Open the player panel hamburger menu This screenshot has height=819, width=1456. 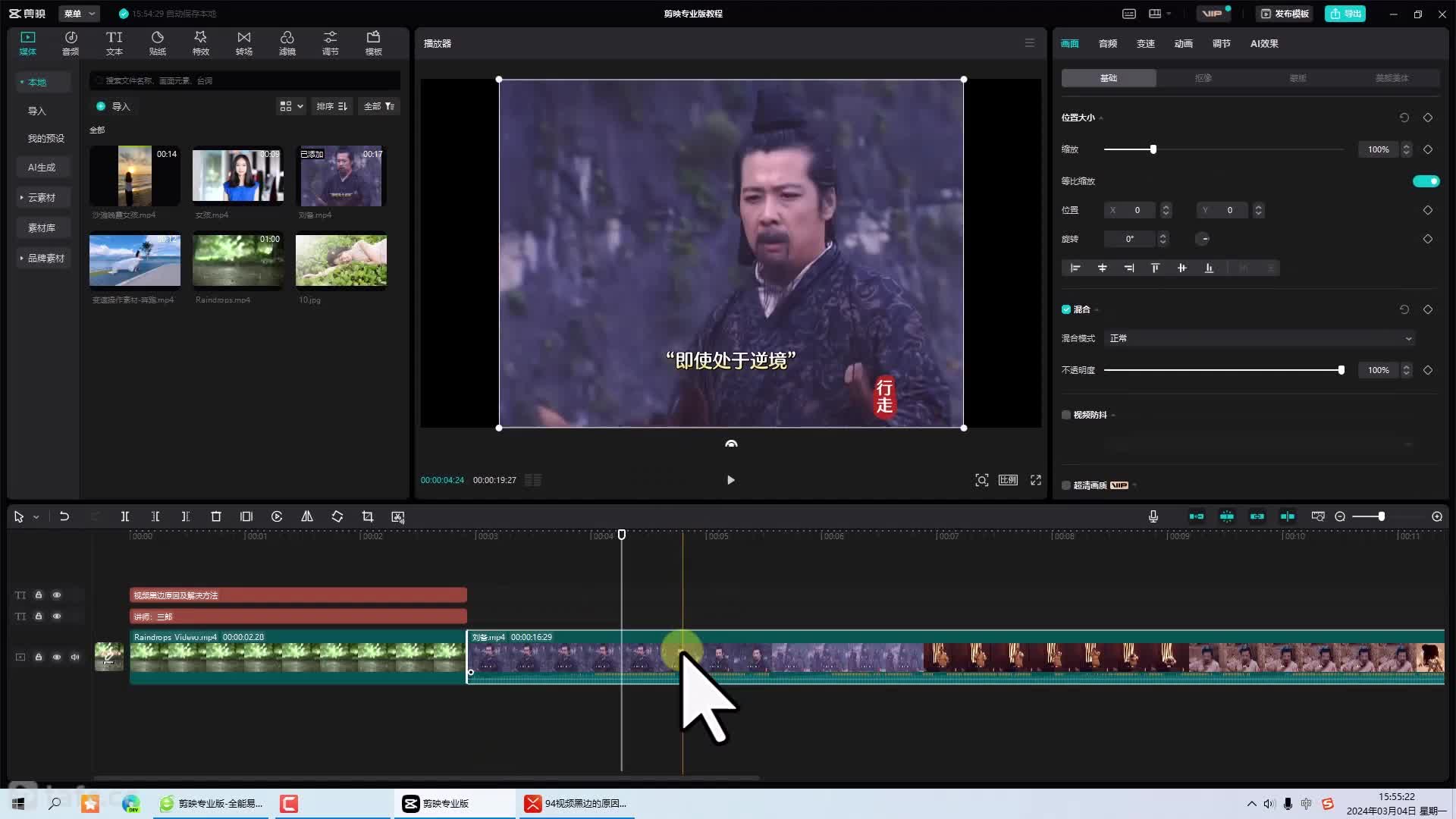point(1029,43)
